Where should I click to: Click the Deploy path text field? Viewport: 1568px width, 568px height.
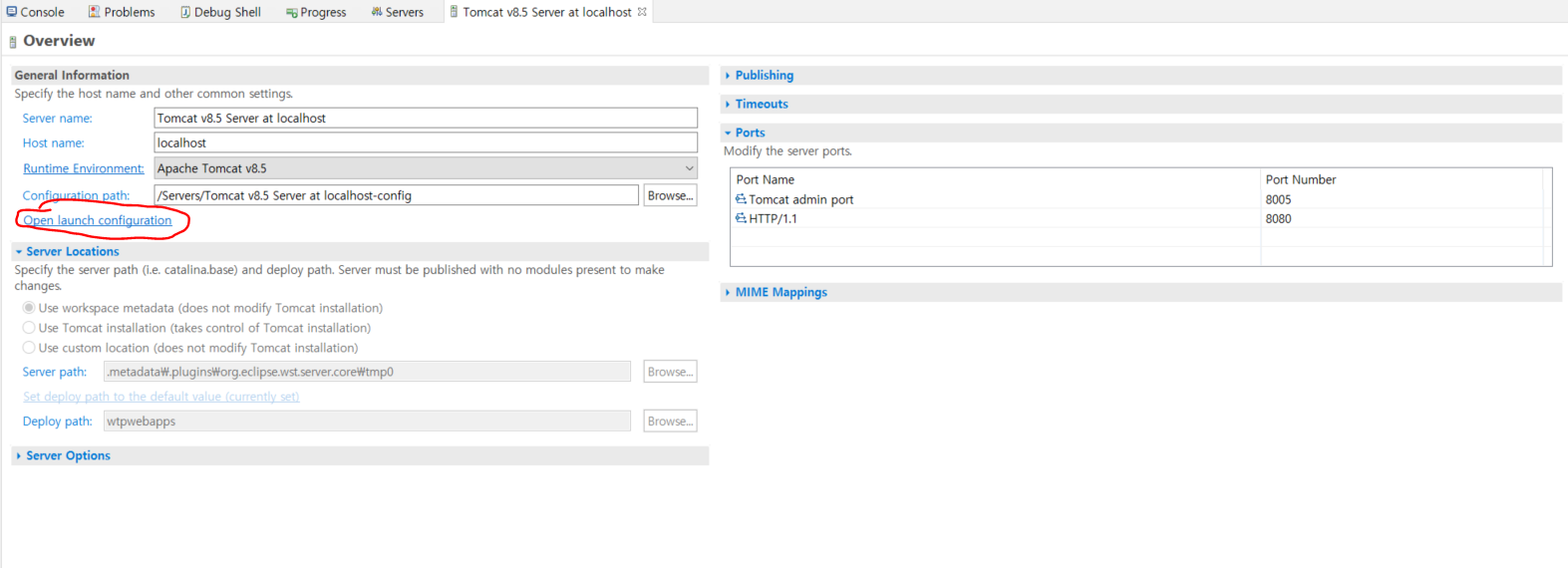pyautogui.click(x=367, y=421)
